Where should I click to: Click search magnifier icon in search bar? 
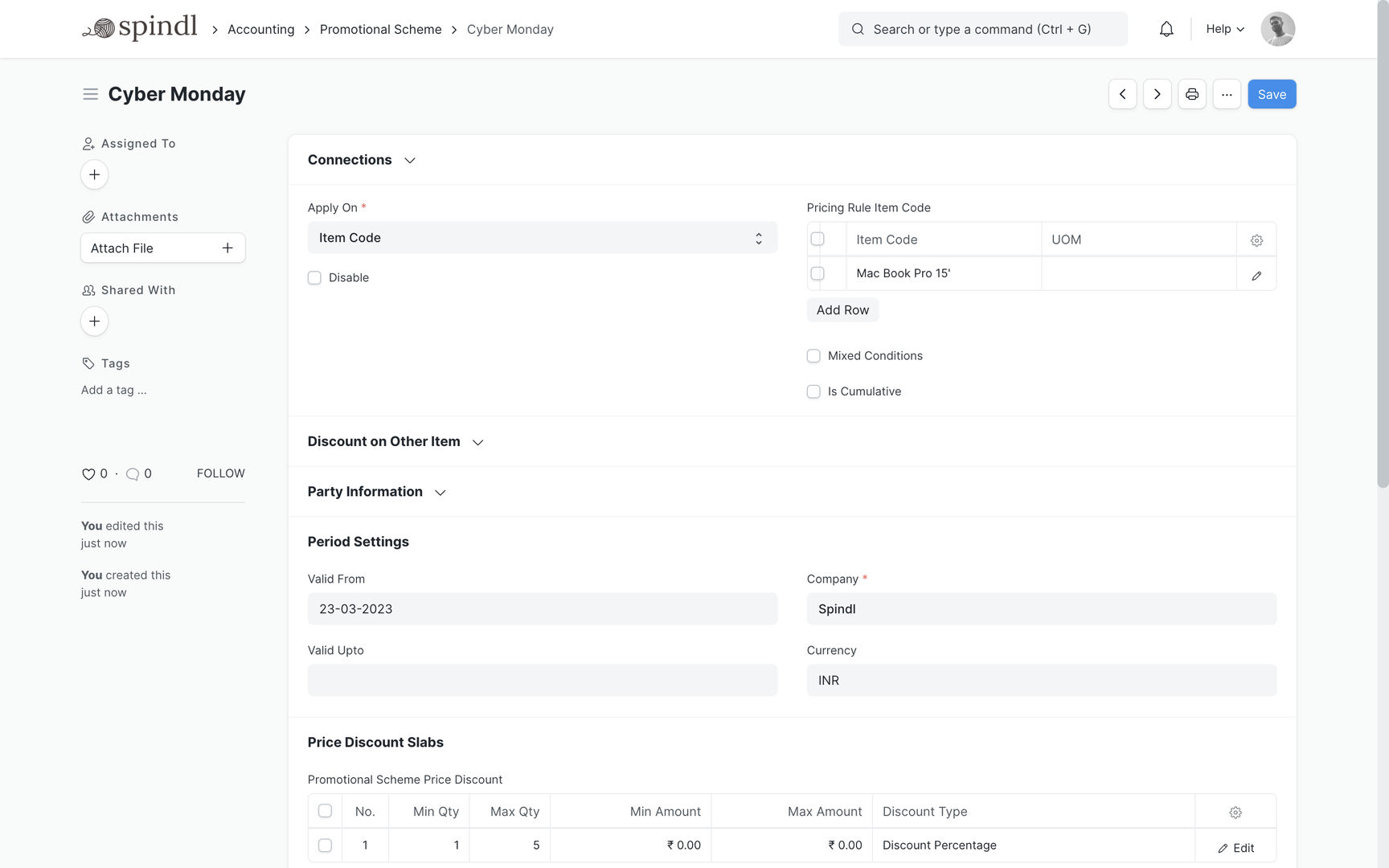[858, 29]
